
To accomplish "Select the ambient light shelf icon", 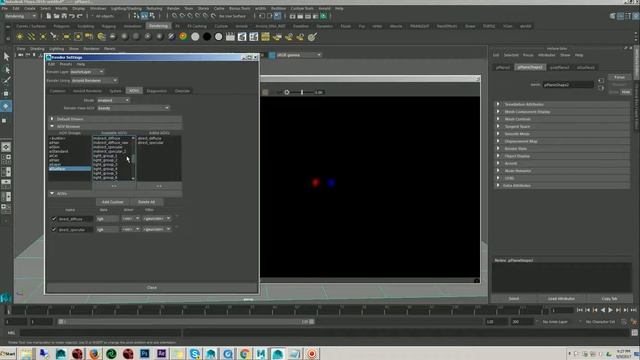I will 20,37.
